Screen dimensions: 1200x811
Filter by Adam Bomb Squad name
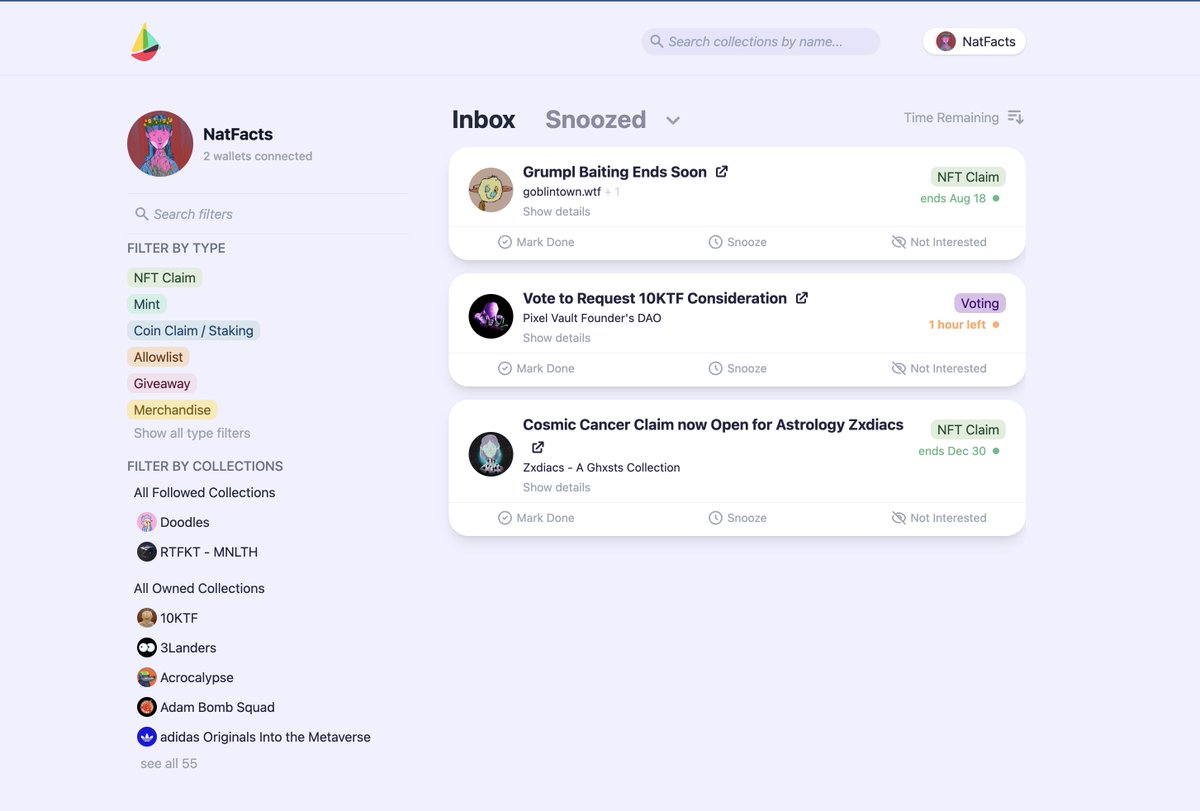click(217, 707)
